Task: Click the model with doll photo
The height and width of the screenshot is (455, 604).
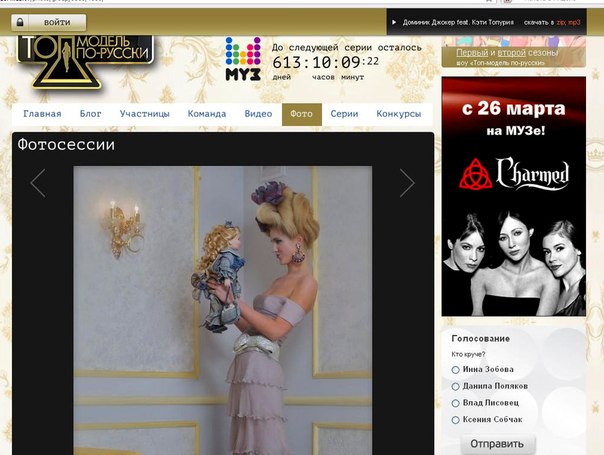Action: click(223, 310)
